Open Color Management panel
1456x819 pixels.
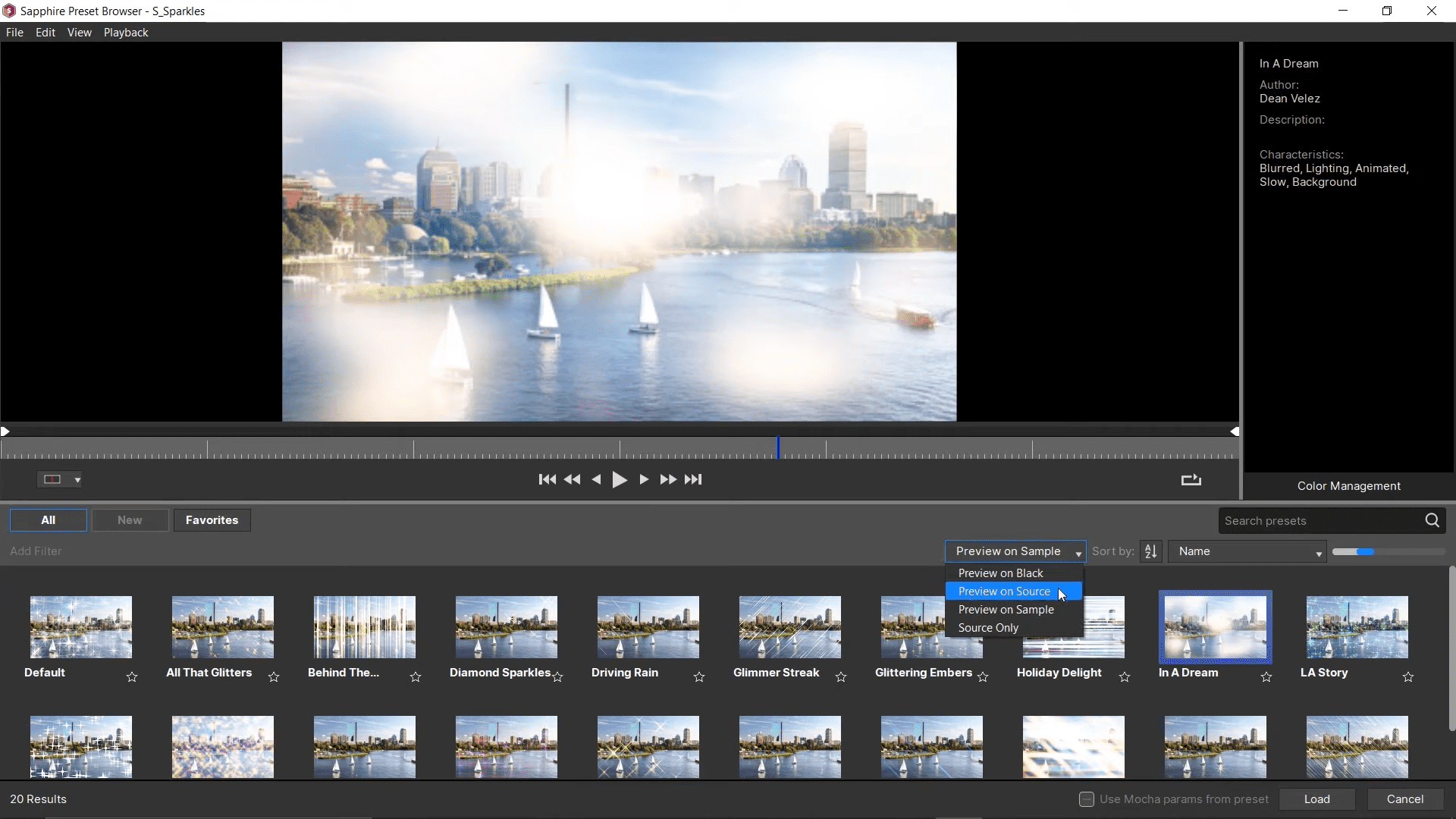tap(1348, 486)
